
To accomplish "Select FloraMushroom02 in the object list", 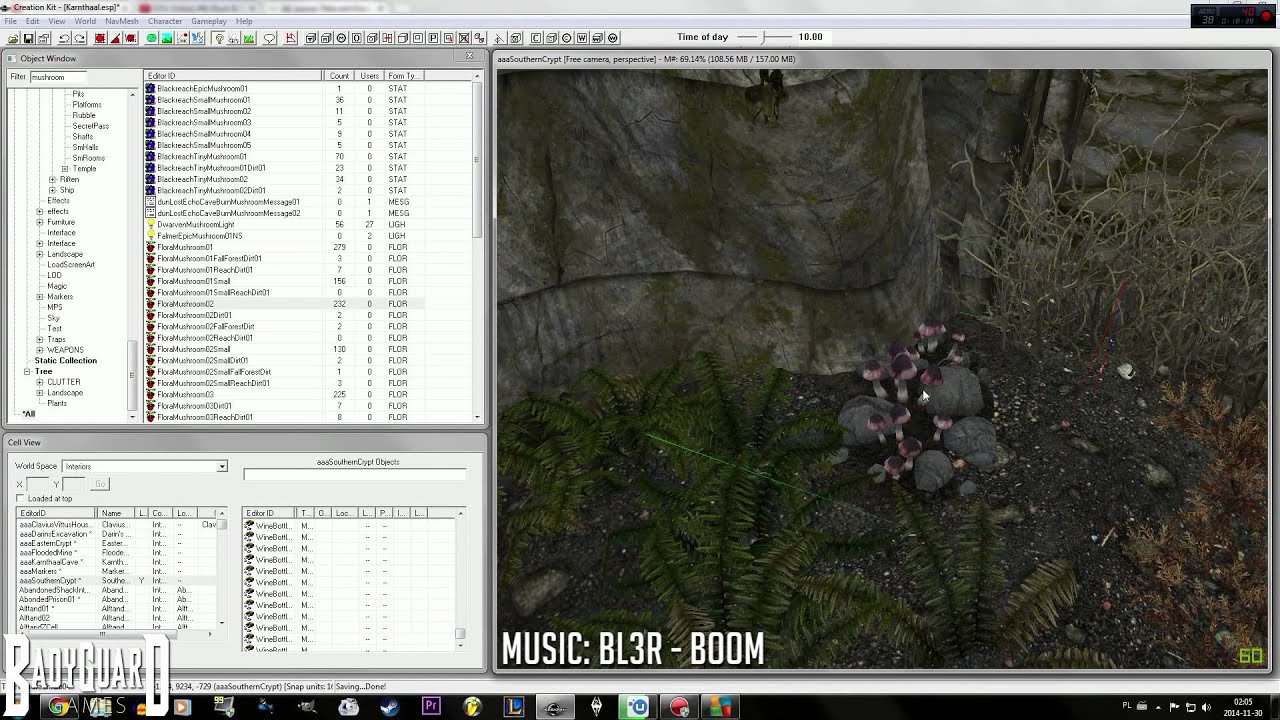I will point(185,304).
